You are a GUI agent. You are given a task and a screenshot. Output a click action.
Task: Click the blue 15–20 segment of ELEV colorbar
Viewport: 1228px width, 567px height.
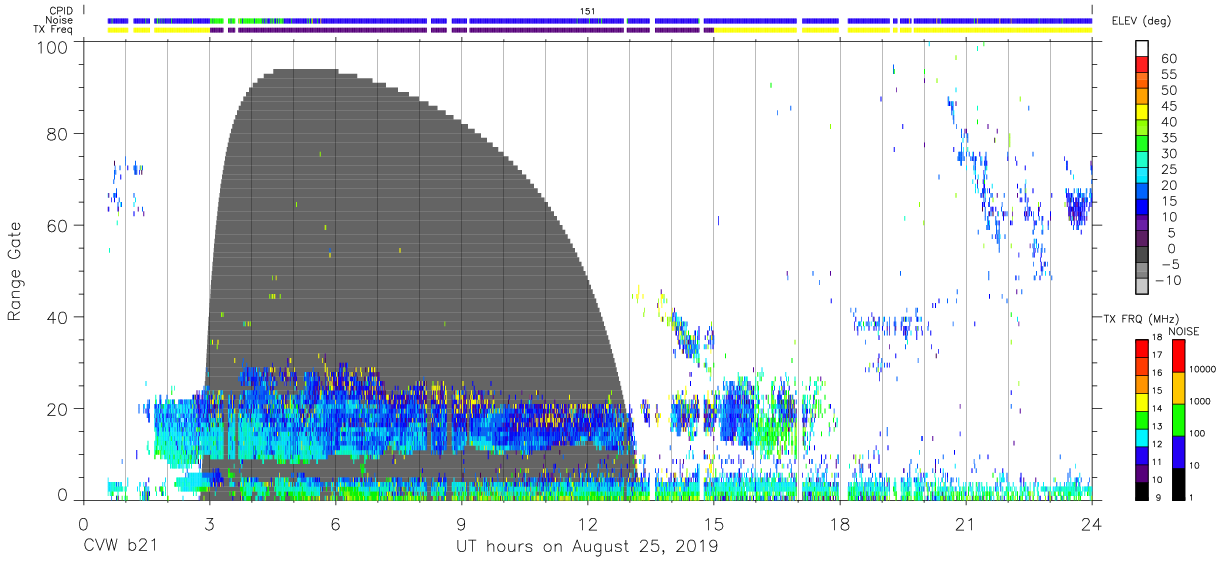coord(1142,192)
